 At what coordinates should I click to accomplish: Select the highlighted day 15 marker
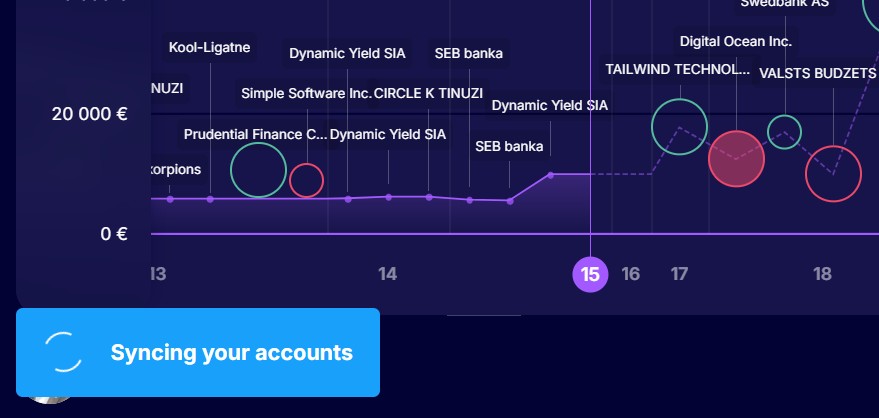pyautogui.click(x=590, y=275)
